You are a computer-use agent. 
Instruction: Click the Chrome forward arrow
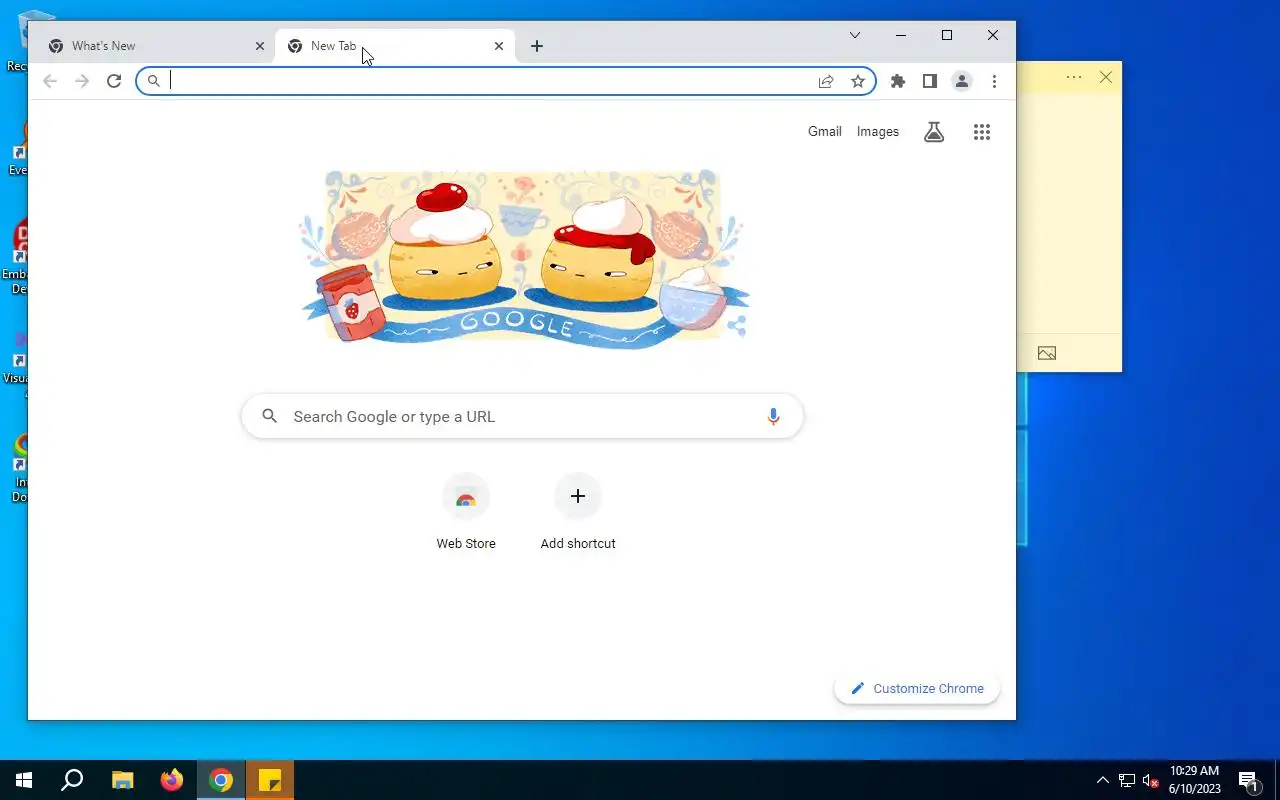82,81
